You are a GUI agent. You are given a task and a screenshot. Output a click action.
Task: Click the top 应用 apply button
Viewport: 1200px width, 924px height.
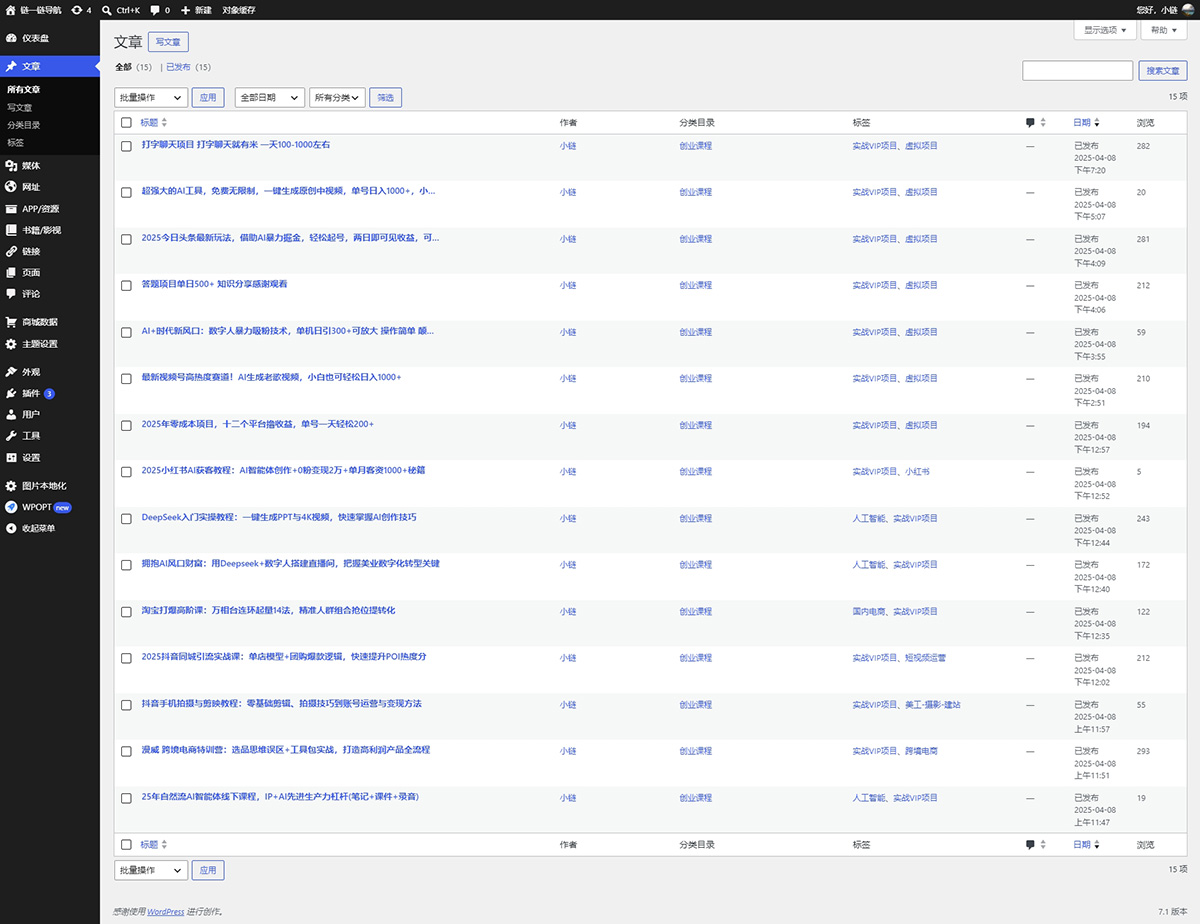[x=208, y=97]
